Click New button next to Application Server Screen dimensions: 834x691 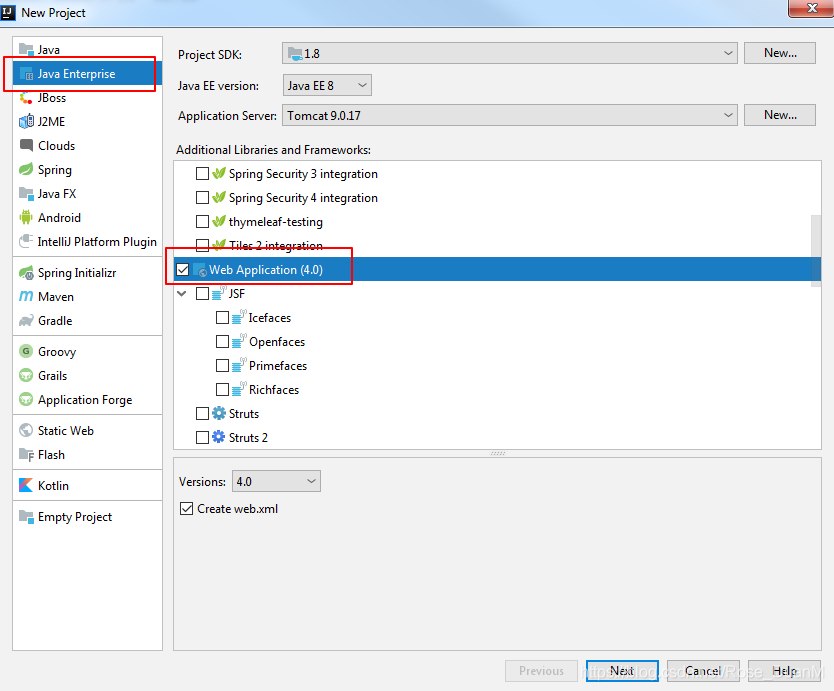click(780, 115)
